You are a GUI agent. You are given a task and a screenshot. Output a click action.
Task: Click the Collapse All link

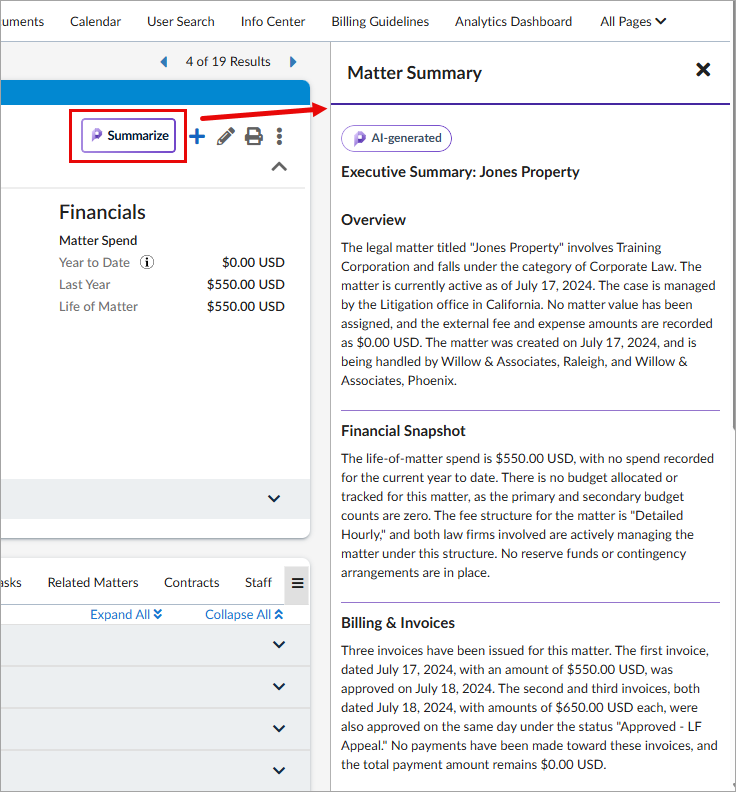pyautogui.click(x=244, y=614)
